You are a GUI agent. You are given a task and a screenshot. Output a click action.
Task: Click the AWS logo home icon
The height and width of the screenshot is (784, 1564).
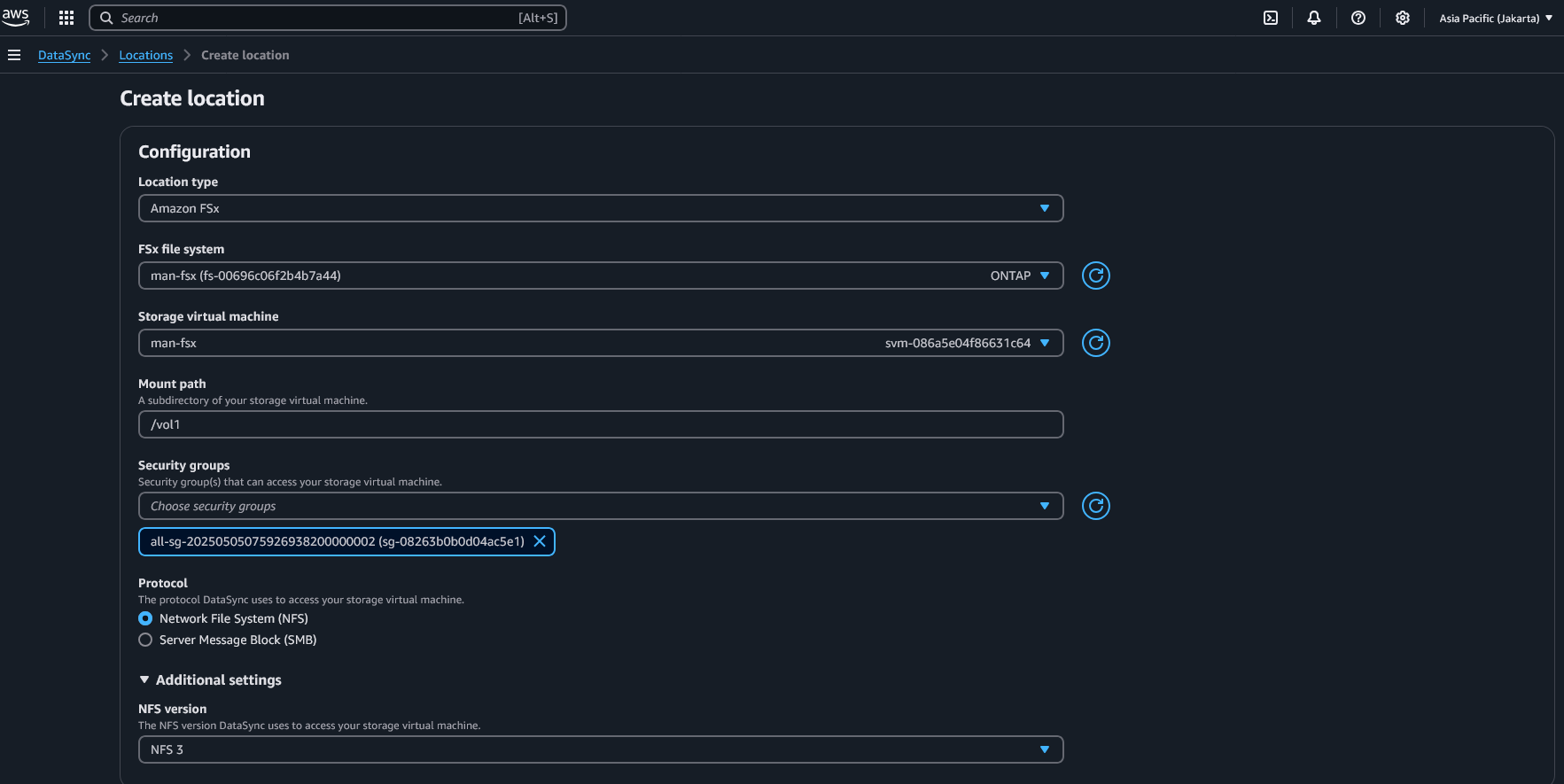coord(16,17)
